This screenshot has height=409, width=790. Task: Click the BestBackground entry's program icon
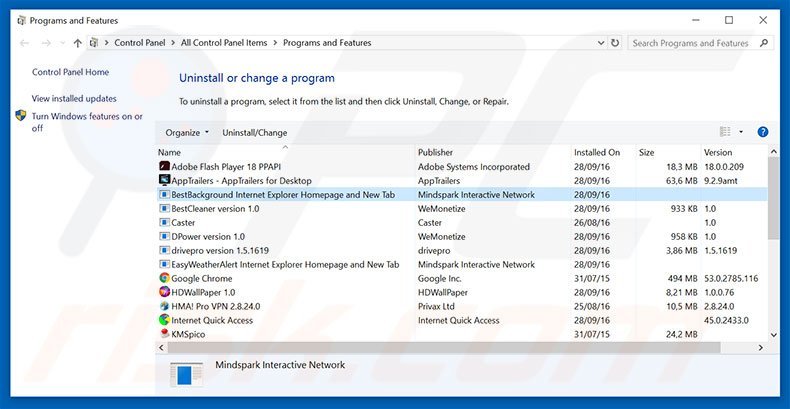click(164, 194)
